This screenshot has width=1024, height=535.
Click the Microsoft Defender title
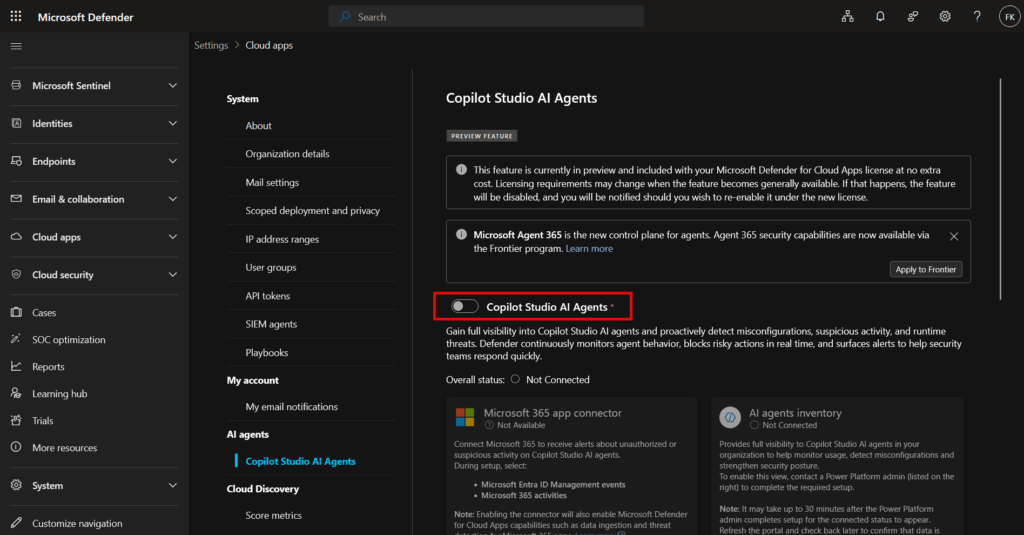(86, 17)
